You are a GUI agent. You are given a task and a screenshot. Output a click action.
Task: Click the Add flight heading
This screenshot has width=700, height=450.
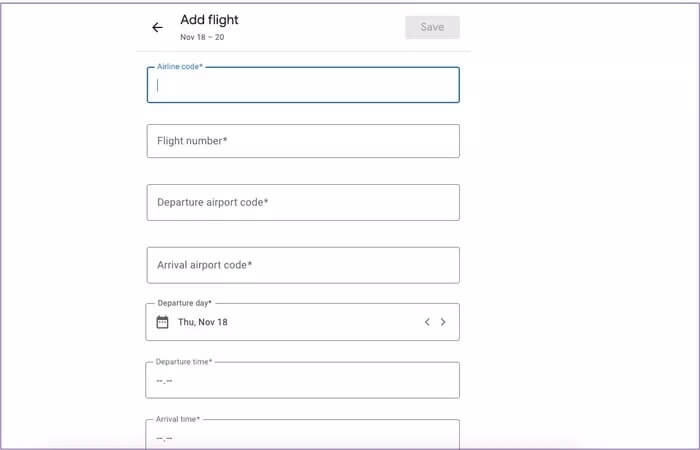209,19
